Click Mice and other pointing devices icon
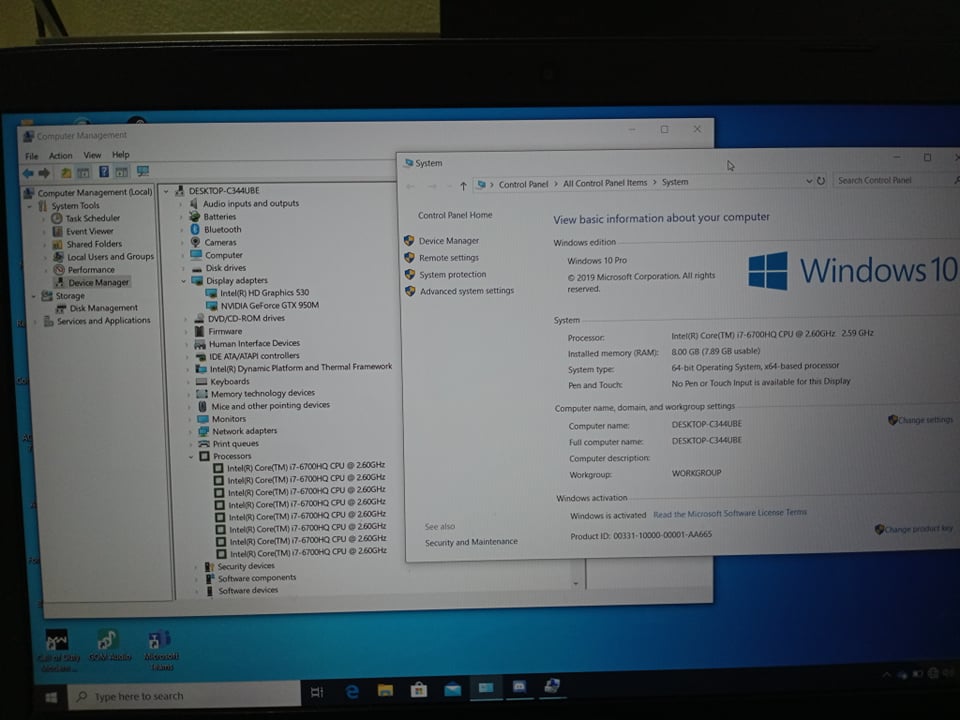 pos(202,407)
